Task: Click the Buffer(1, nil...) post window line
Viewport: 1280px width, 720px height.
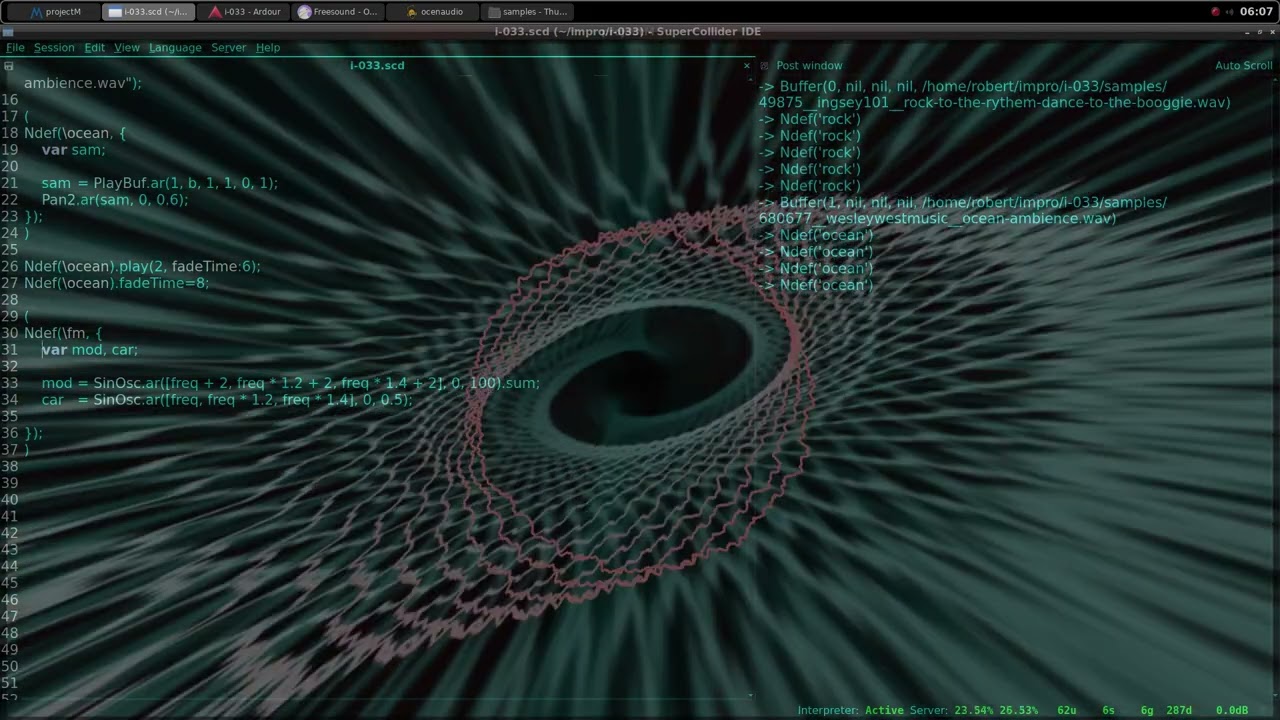Action: (962, 202)
